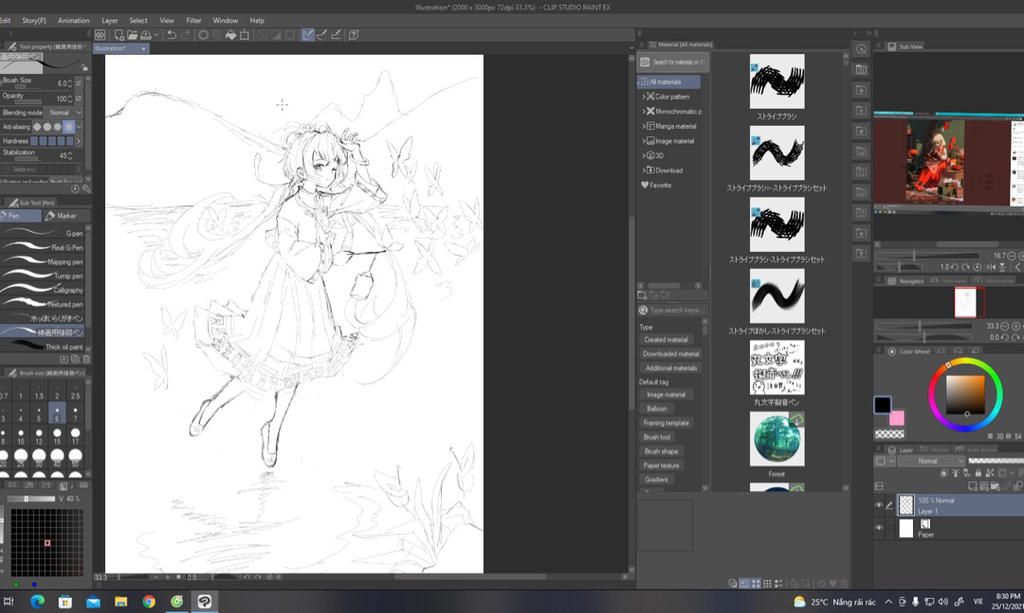This screenshot has height=613, width=1024.
Task: Show hidden system tray icons chevron
Action: tap(888, 601)
